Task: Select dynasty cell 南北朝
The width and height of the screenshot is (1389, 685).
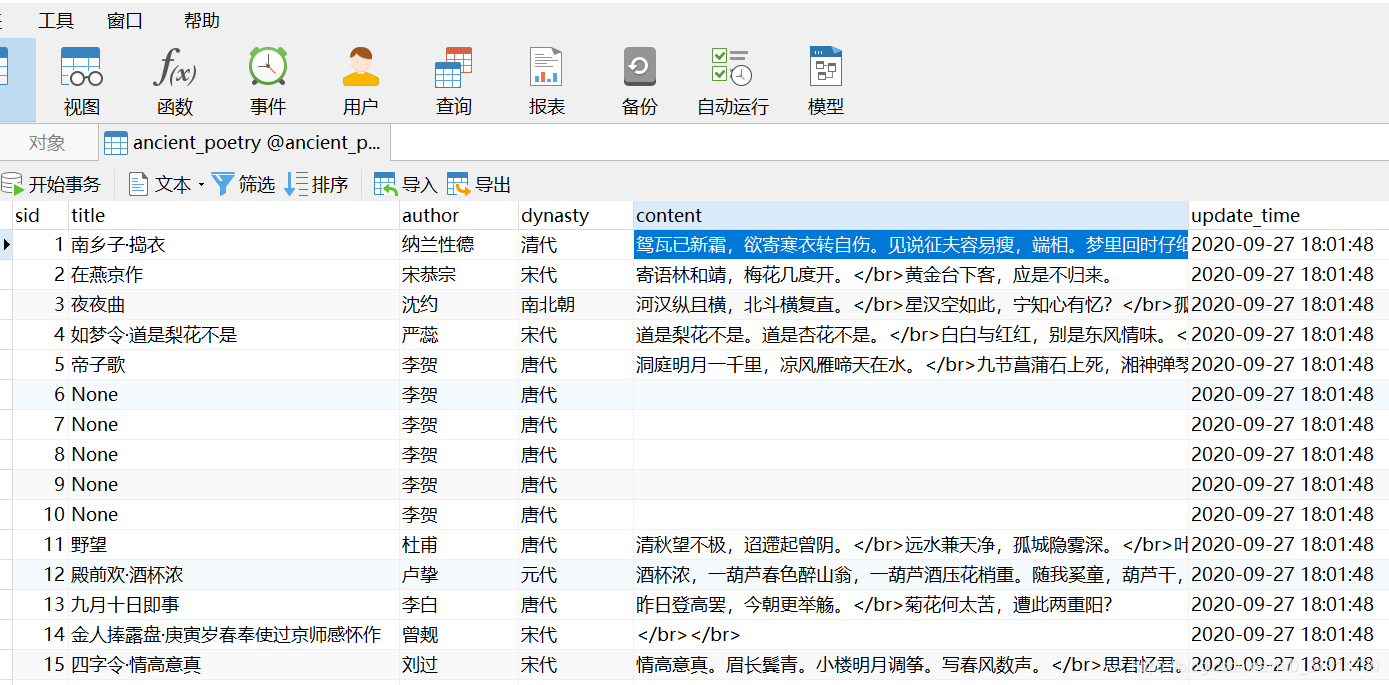Action: point(576,305)
